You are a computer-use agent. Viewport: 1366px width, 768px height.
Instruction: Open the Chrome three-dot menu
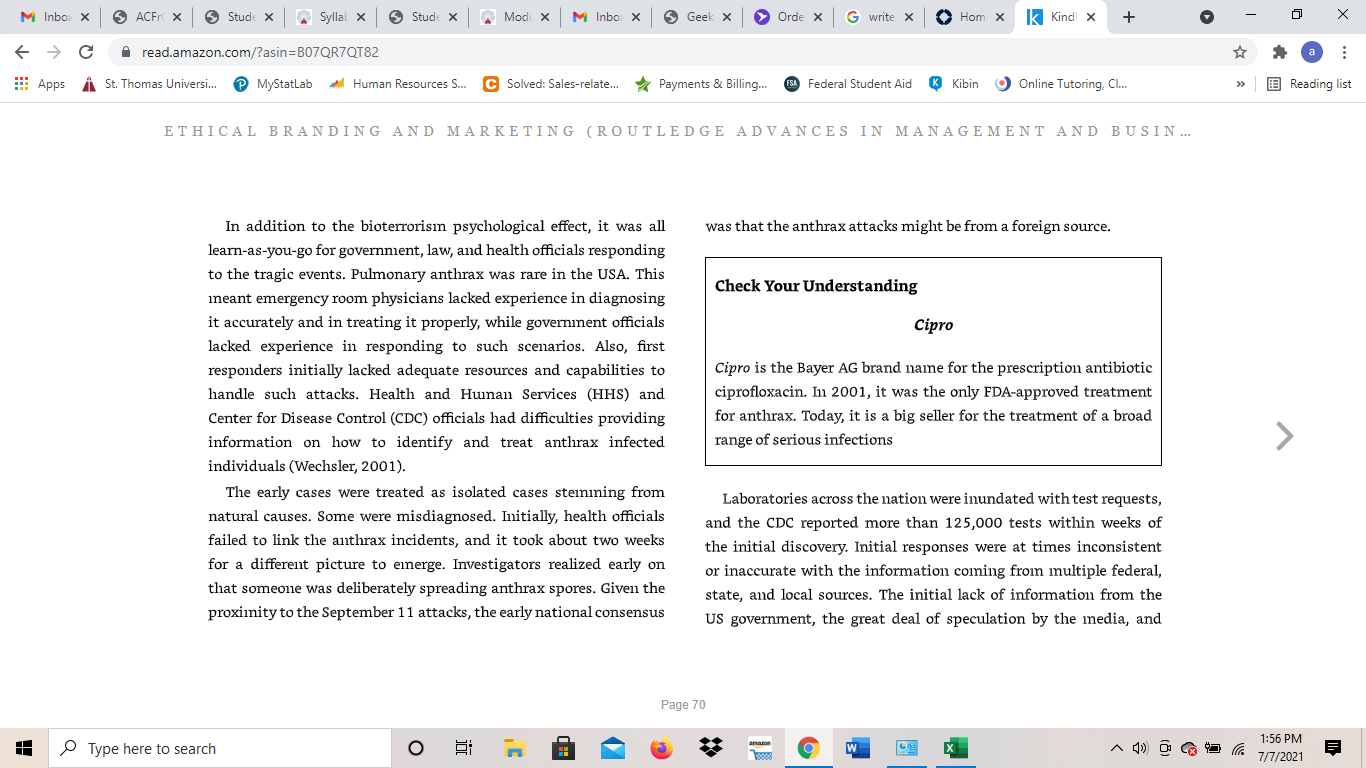tap(1345, 52)
